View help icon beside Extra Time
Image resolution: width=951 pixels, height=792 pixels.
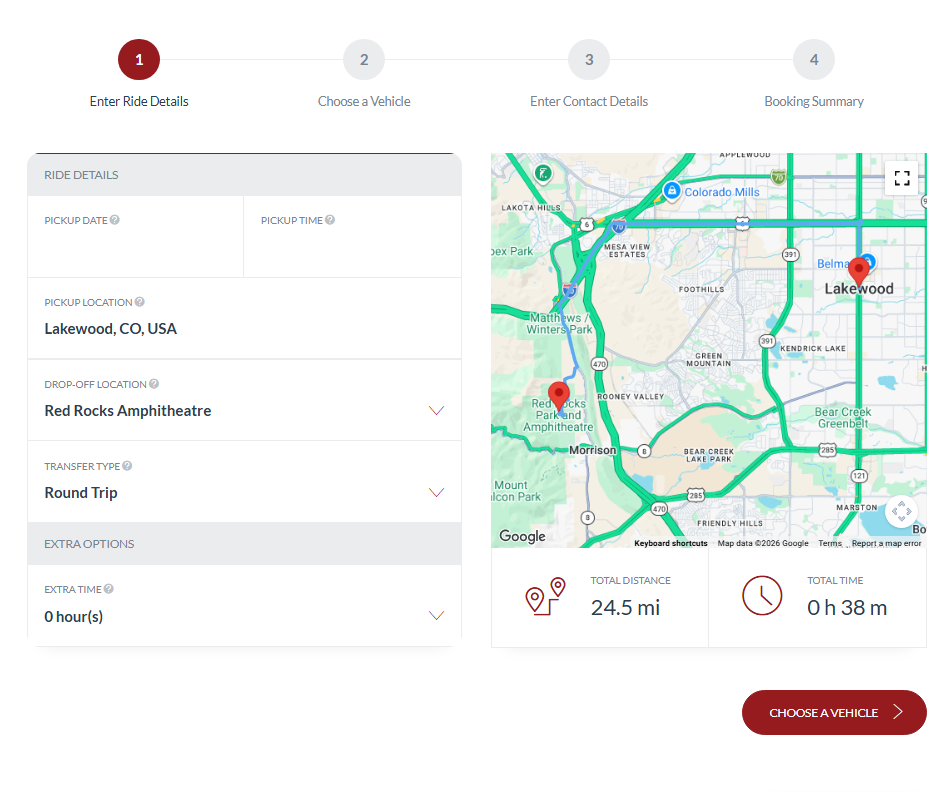(x=109, y=588)
